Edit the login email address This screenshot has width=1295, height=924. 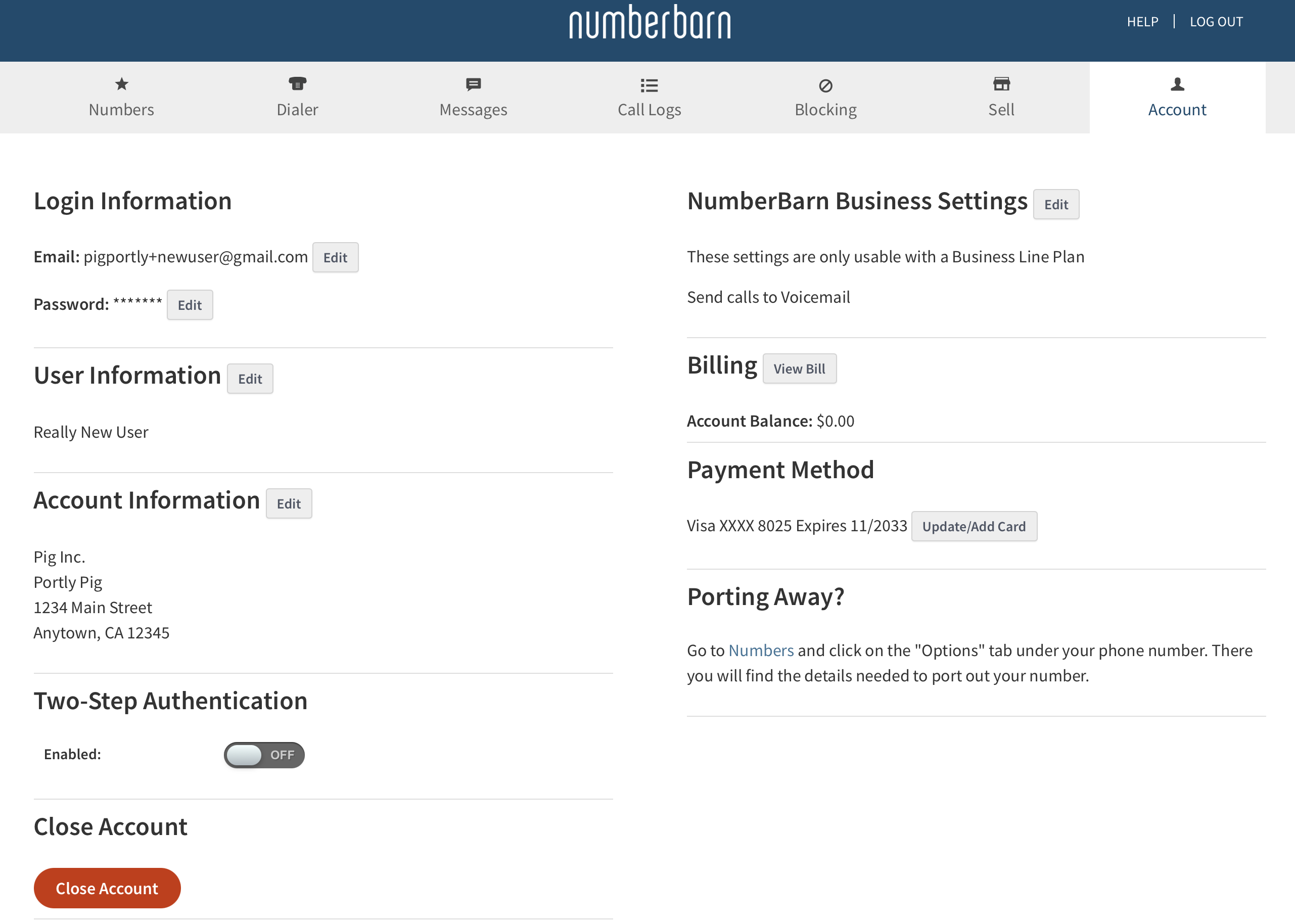tap(335, 258)
